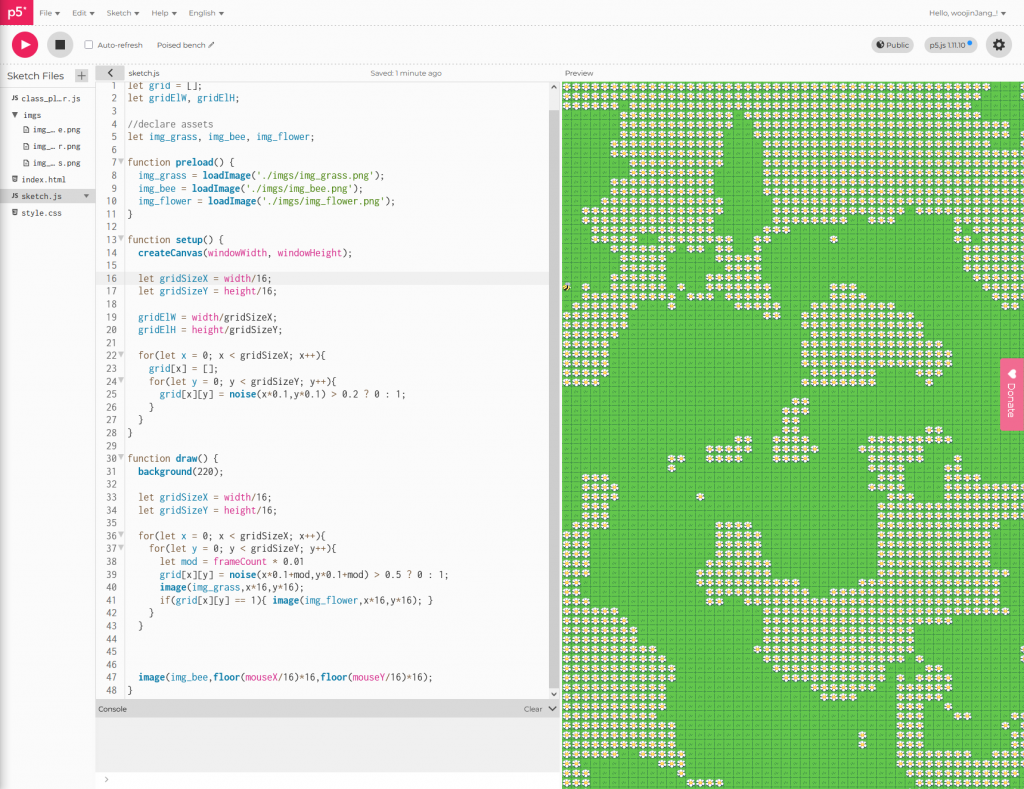Add a new file with plus icon
The image size is (1024, 789).
81,76
